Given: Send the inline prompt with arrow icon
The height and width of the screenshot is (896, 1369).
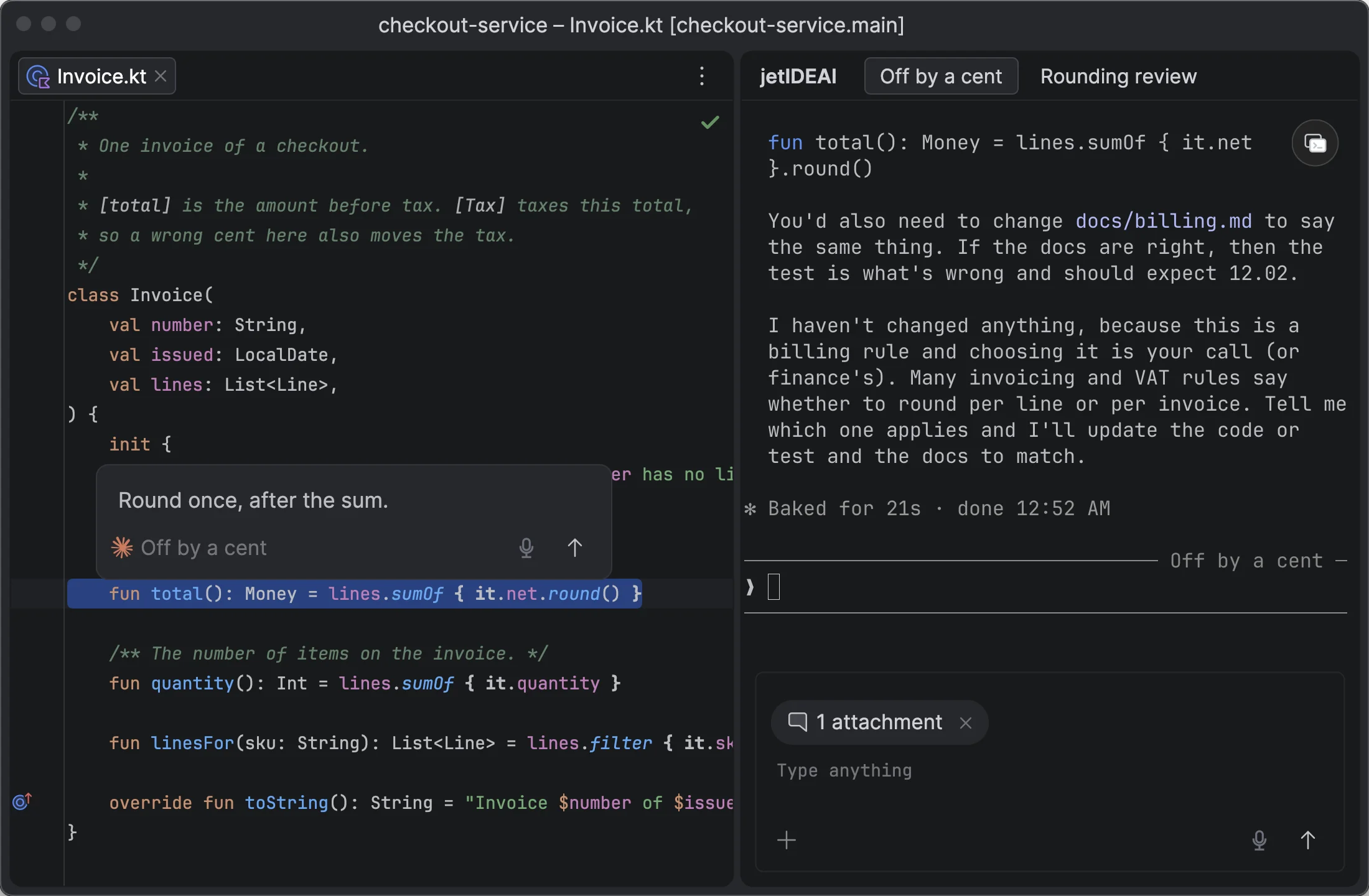Looking at the screenshot, I should coord(575,548).
